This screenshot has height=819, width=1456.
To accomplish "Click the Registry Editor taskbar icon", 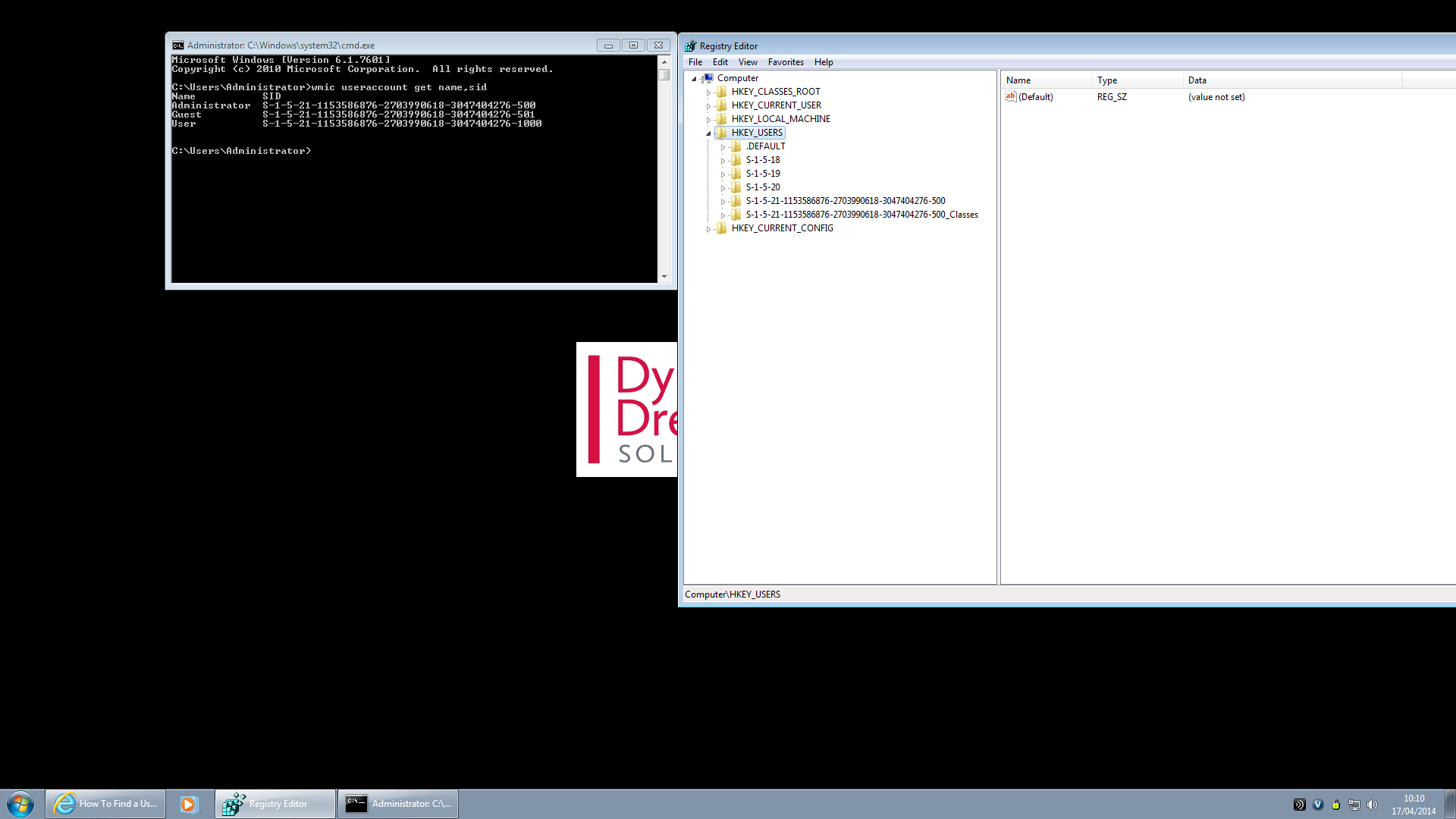I will point(275,804).
